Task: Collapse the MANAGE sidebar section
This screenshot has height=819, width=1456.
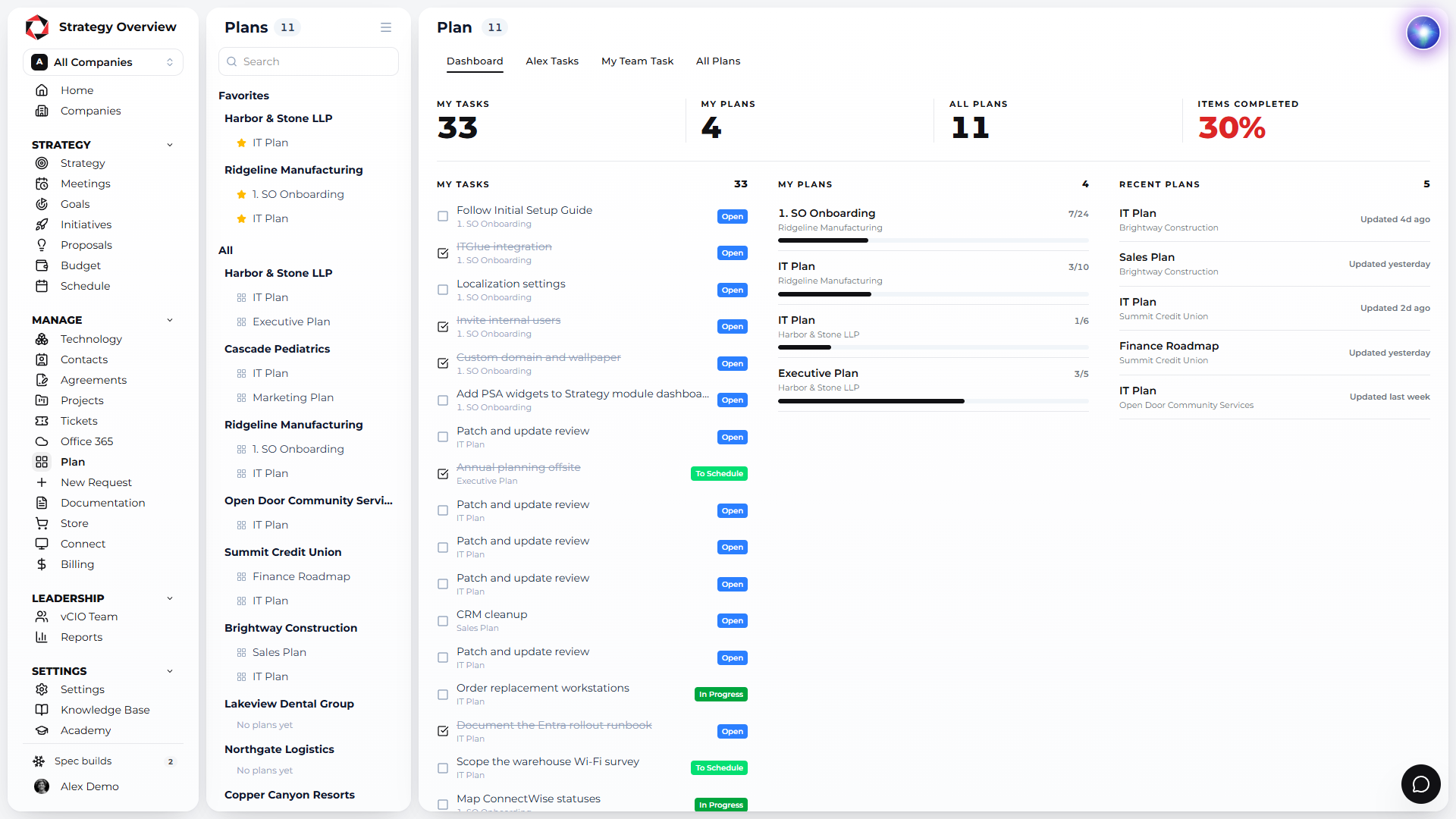Action: pos(170,320)
